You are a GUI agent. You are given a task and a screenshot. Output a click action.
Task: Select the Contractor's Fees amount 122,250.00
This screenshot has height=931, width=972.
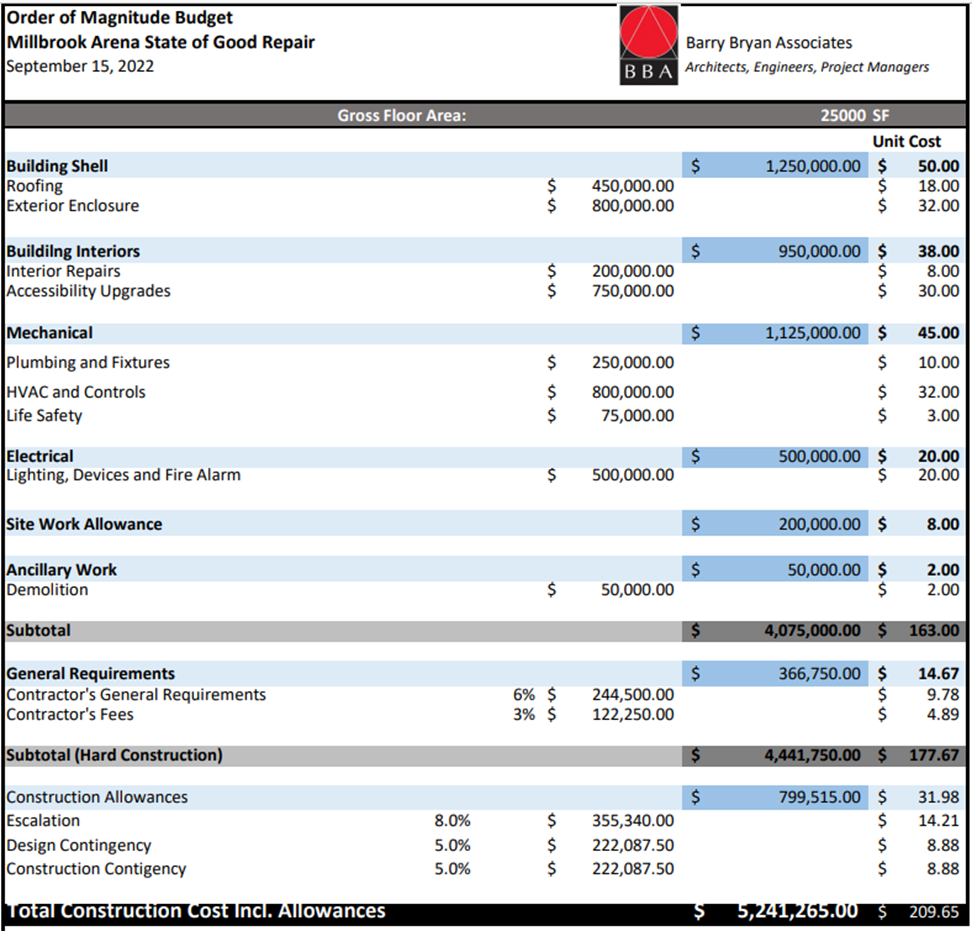(632, 714)
